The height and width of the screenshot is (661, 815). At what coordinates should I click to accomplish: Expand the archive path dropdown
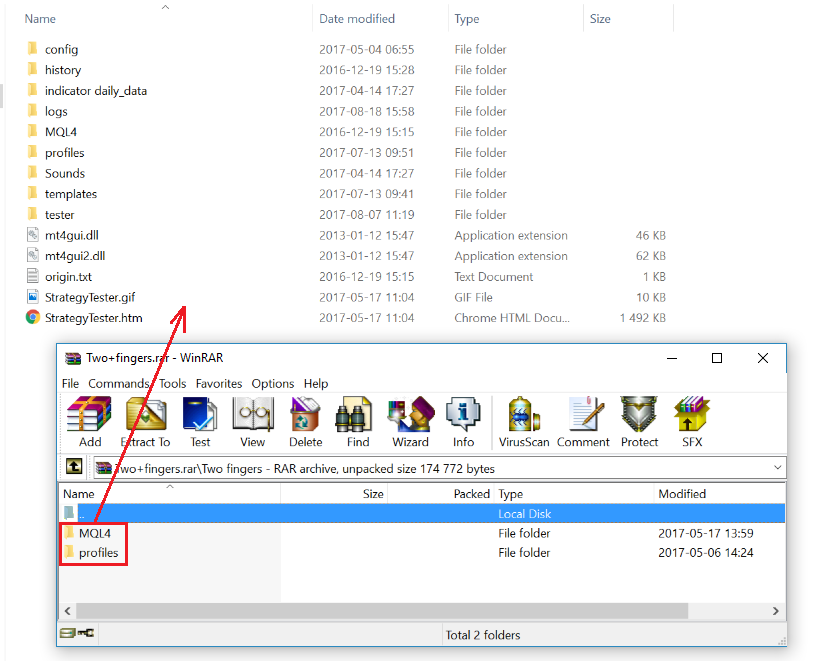[777, 467]
